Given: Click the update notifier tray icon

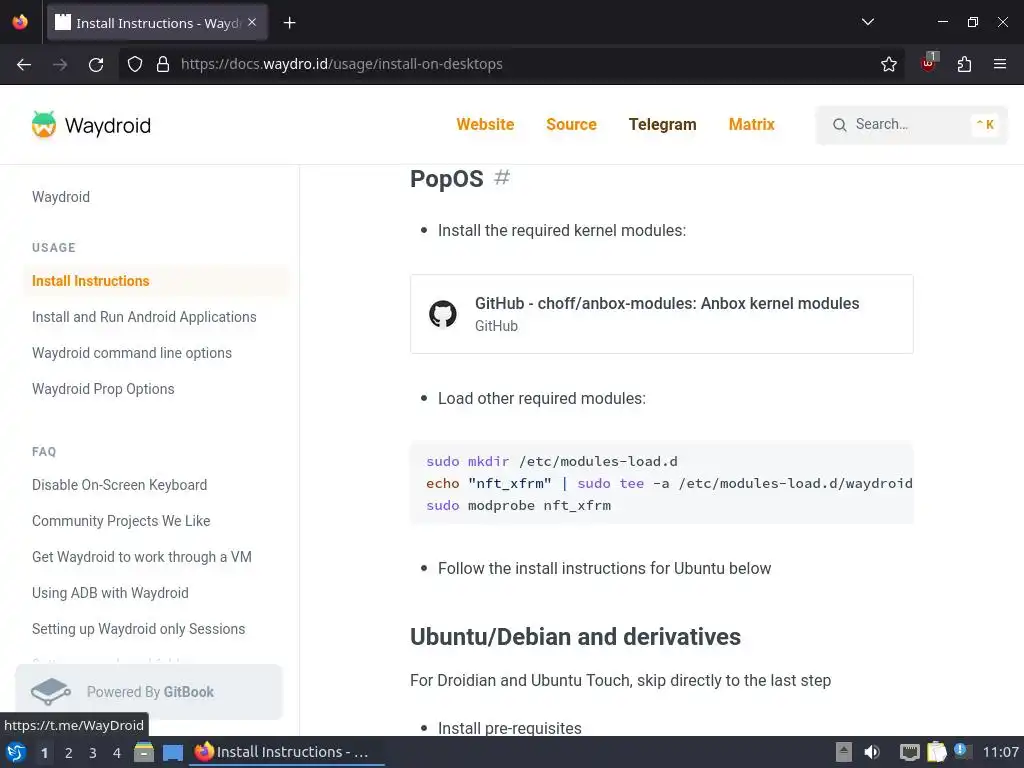Looking at the screenshot, I should [961, 751].
